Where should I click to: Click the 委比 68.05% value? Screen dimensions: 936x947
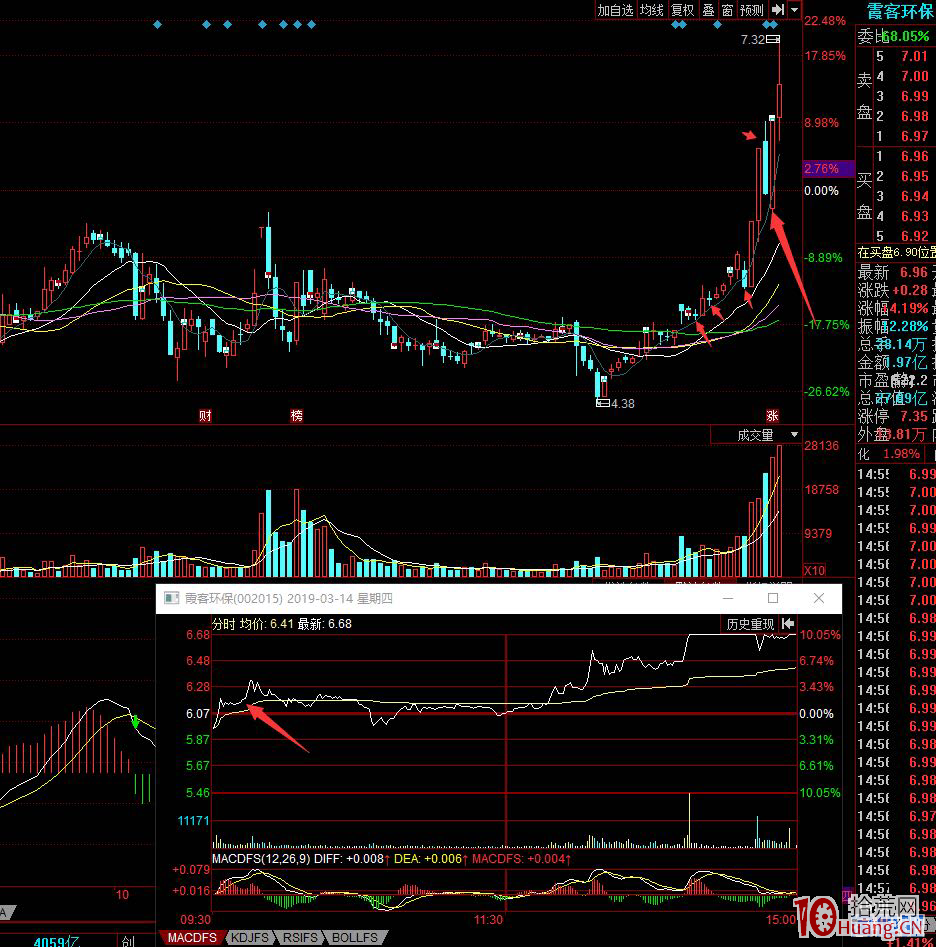(x=905, y=36)
